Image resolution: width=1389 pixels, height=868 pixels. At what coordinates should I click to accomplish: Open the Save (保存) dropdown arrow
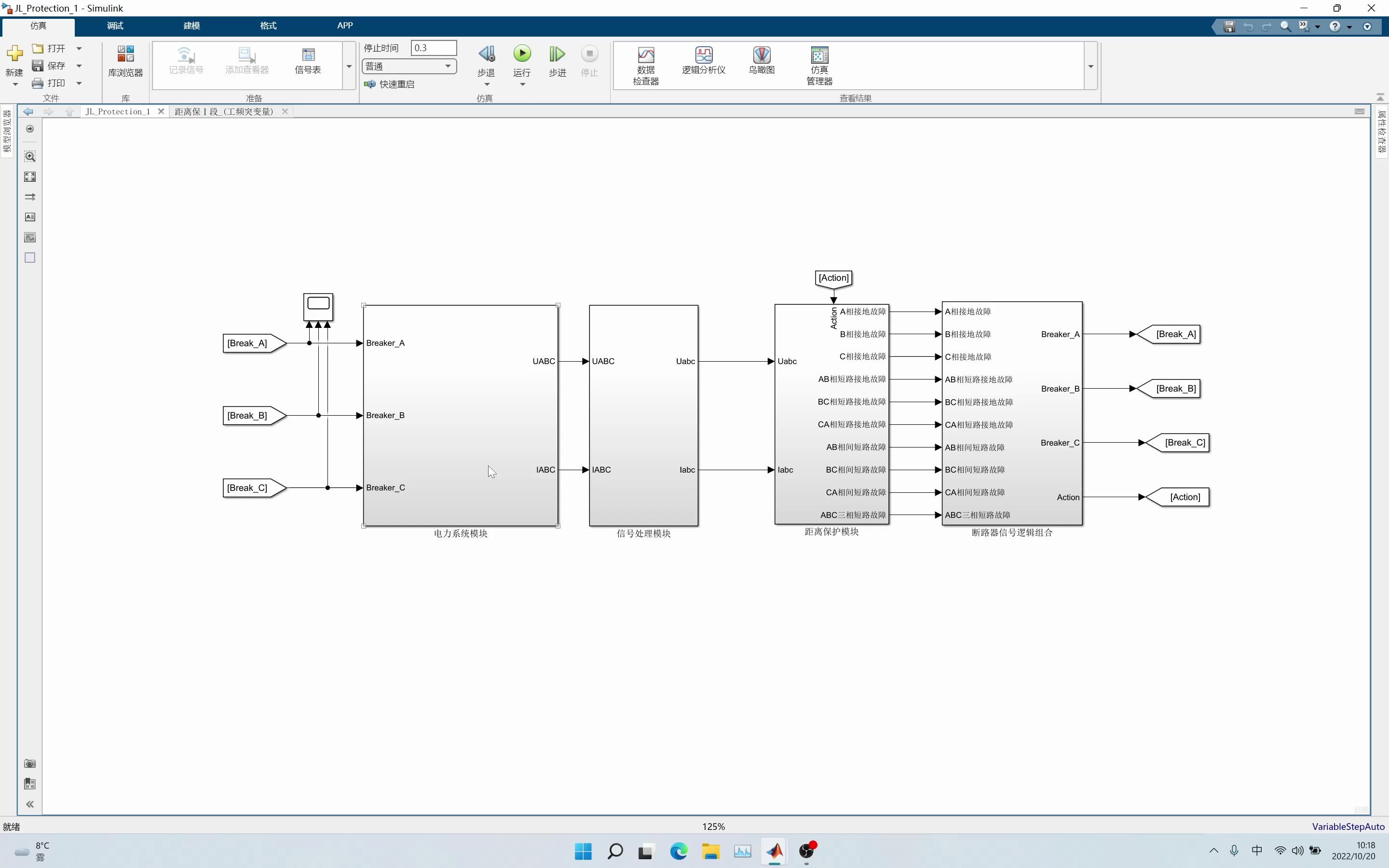point(79,66)
